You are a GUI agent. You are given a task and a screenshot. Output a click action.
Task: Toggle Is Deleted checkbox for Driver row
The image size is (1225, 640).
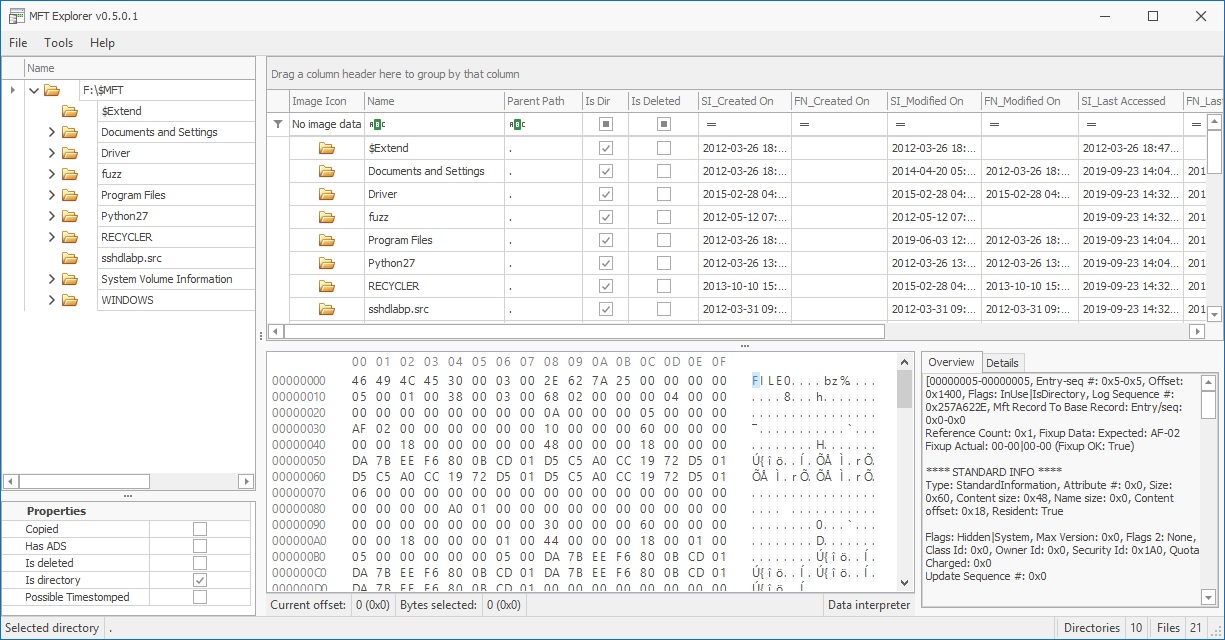(664, 194)
